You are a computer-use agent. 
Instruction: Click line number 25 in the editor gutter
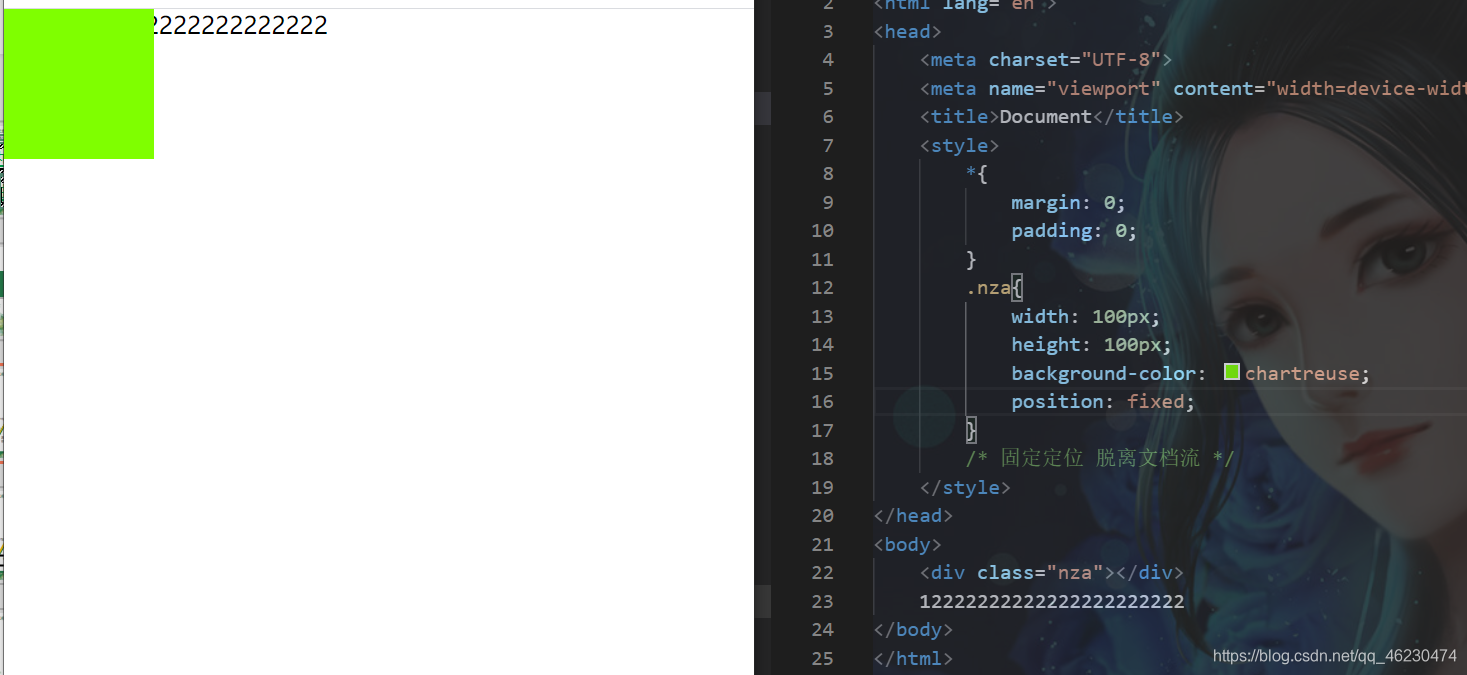tap(822, 658)
